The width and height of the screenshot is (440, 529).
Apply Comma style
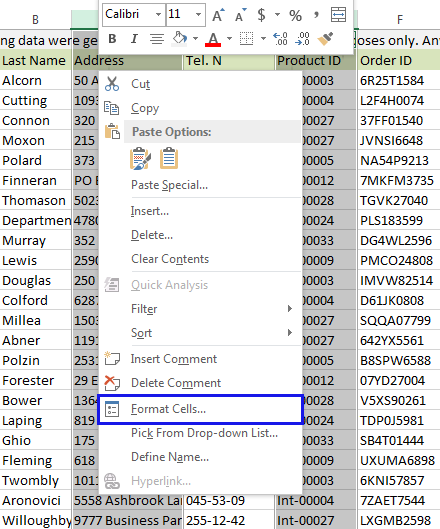pos(316,15)
